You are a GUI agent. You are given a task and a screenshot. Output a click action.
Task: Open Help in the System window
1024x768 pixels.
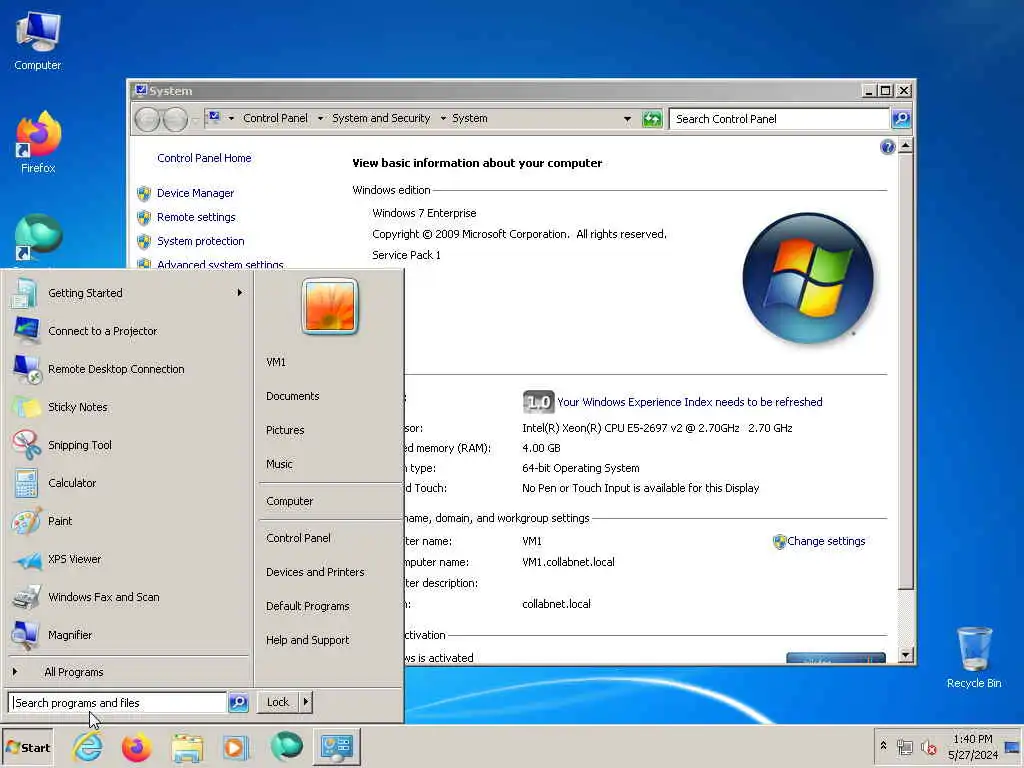tap(888, 147)
